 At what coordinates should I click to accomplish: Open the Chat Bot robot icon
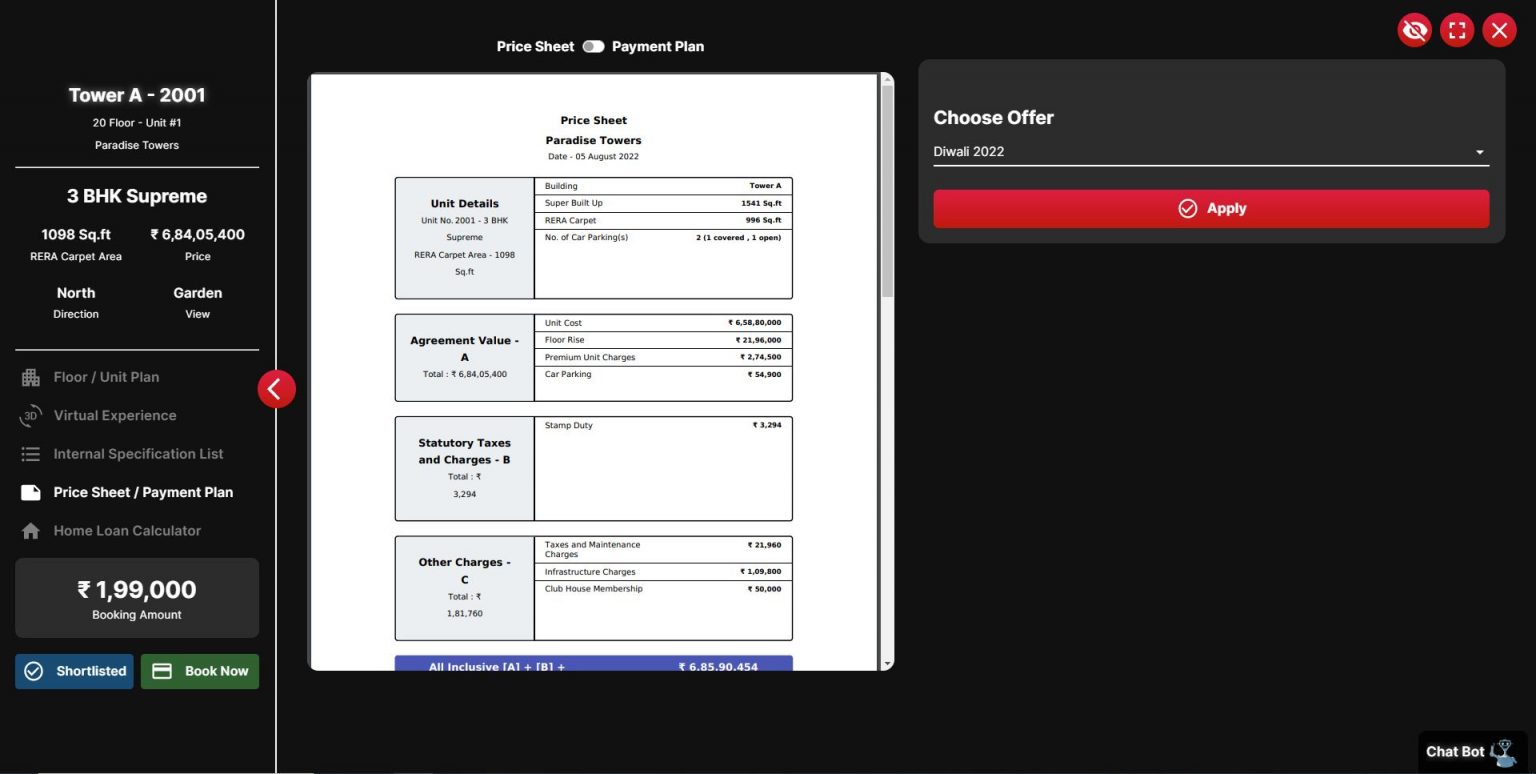[x=1502, y=752]
